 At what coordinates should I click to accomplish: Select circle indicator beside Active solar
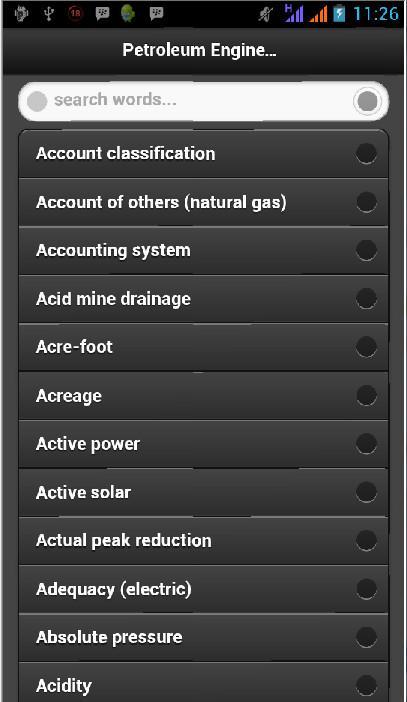(x=366, y=492)
